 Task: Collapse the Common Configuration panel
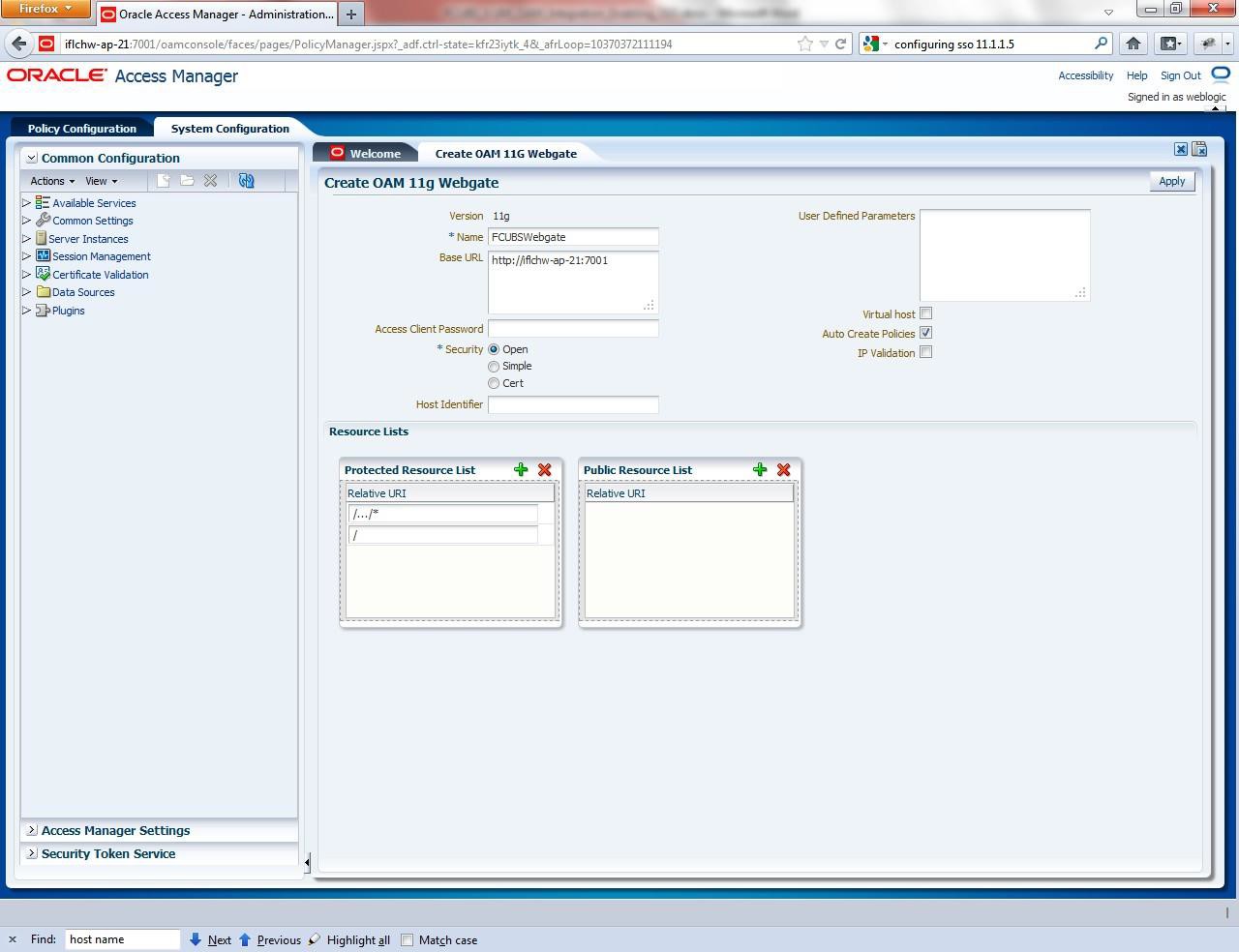pyautogui.click(x=32, y=158)
